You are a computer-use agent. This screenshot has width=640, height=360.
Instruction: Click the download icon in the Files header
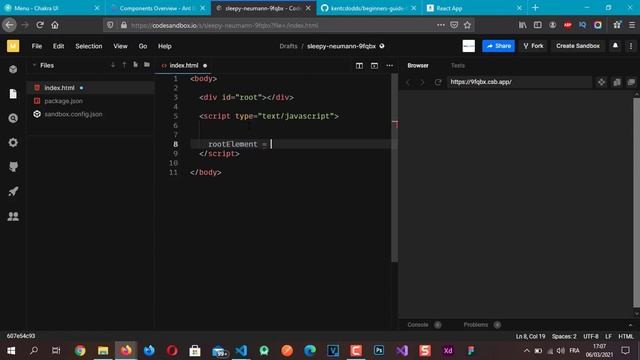coord(113,65)
